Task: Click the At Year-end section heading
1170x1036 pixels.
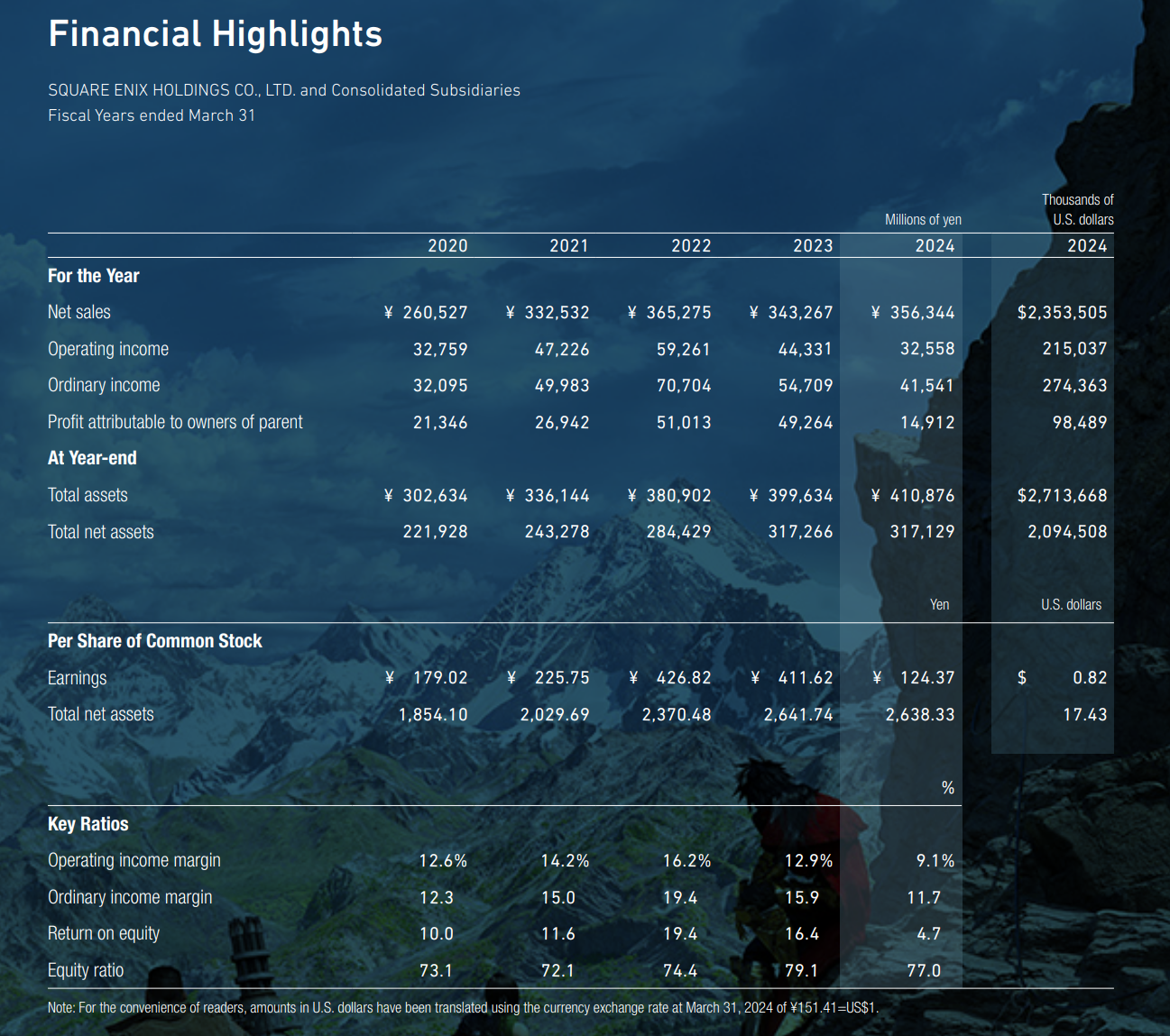Action: click(x=92, y=458)
